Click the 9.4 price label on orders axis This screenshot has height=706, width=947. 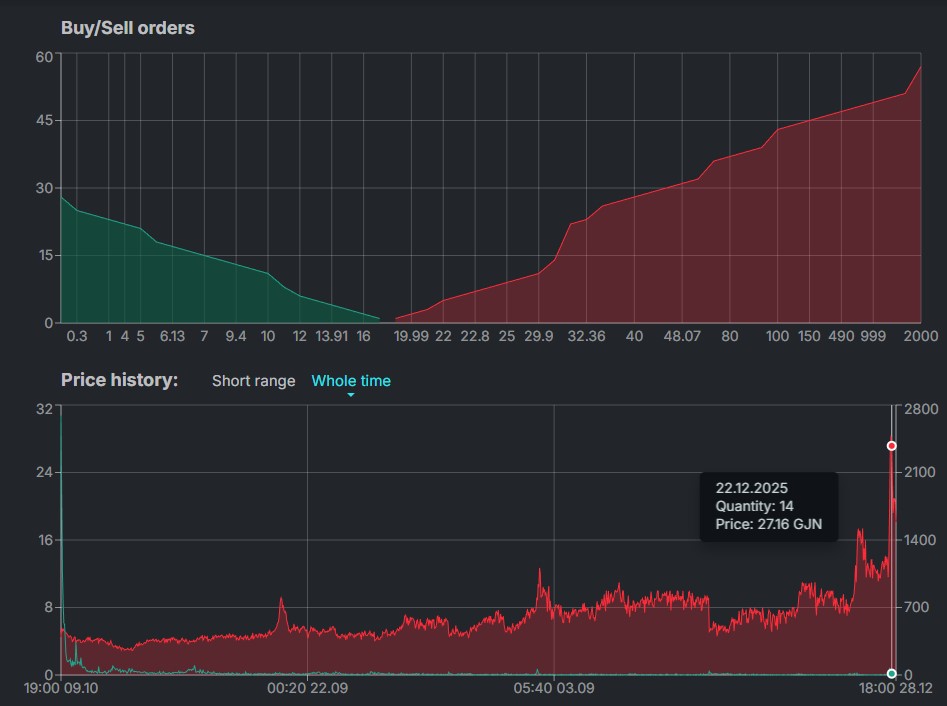click(236, 336)
